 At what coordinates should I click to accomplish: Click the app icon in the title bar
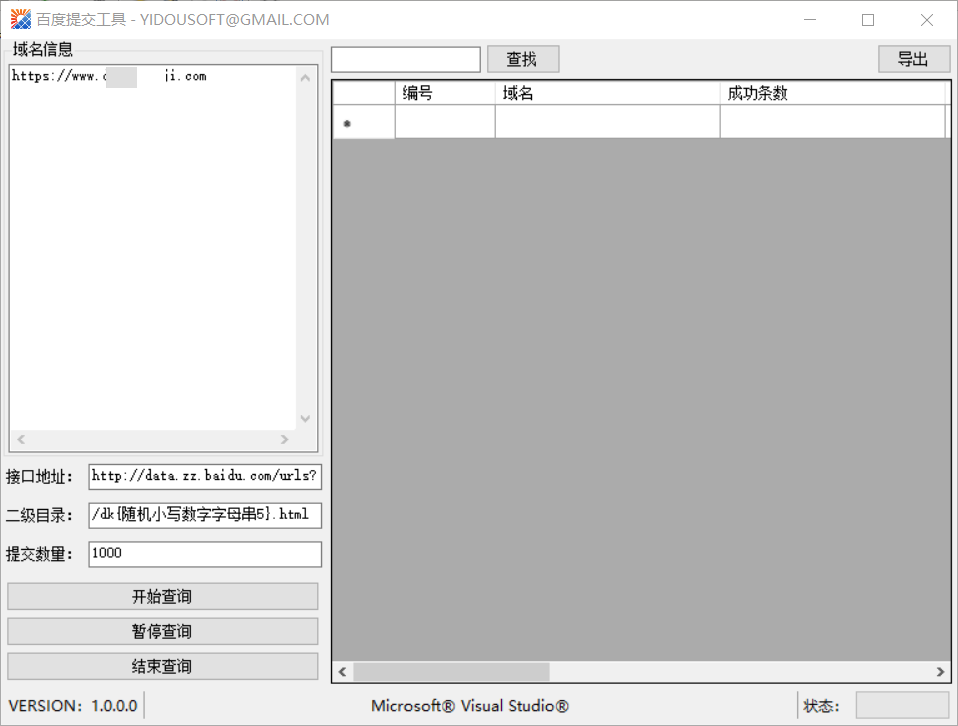[20, 20]
